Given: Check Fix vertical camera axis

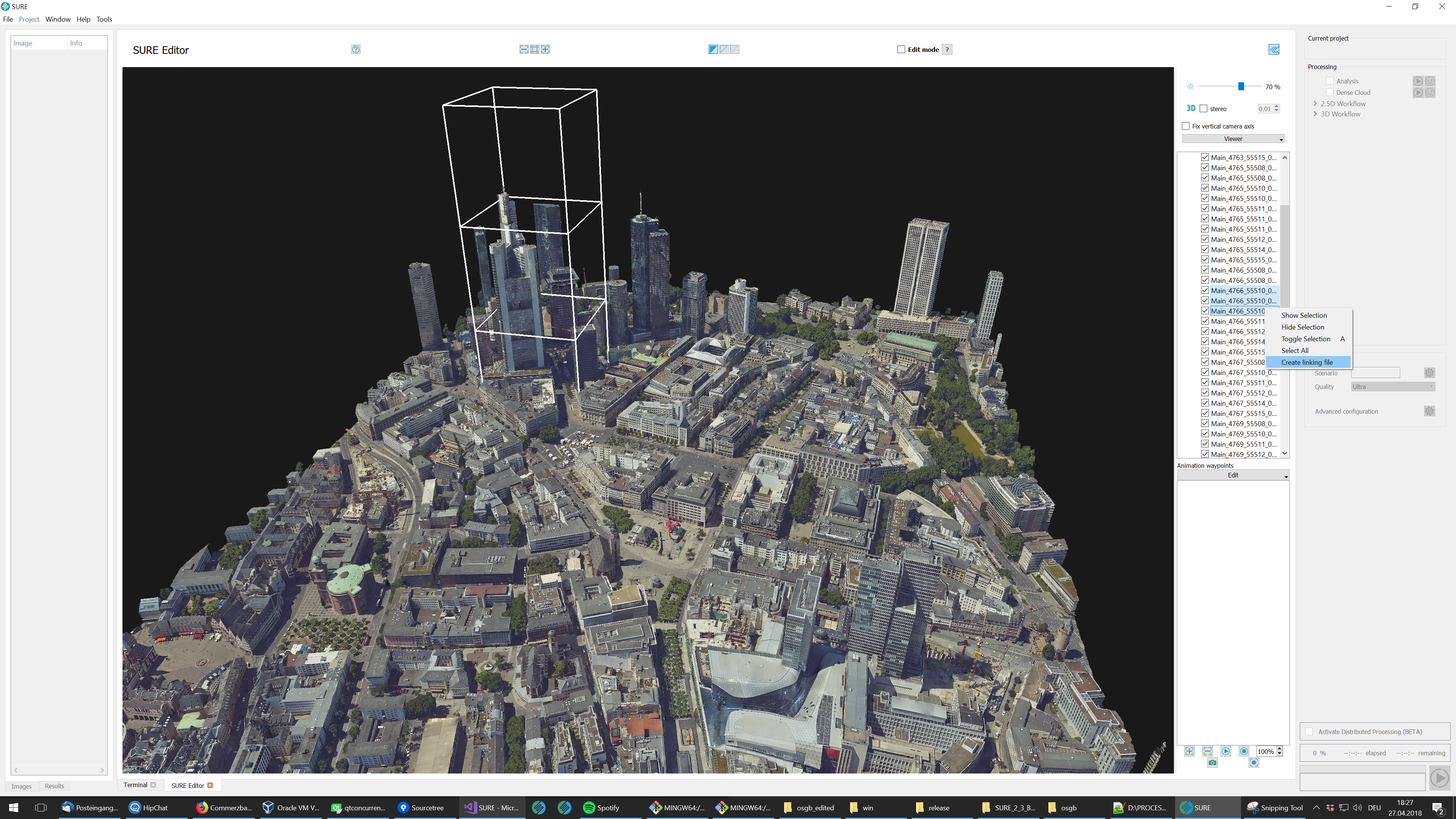Looking at the screenshot, I should (x=1186, y=126).
